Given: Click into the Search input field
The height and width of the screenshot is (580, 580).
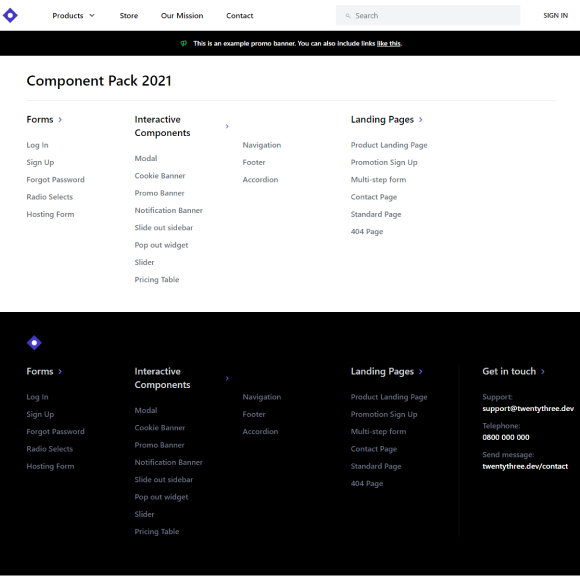Looking at the screenshot, I should point(428,16).
